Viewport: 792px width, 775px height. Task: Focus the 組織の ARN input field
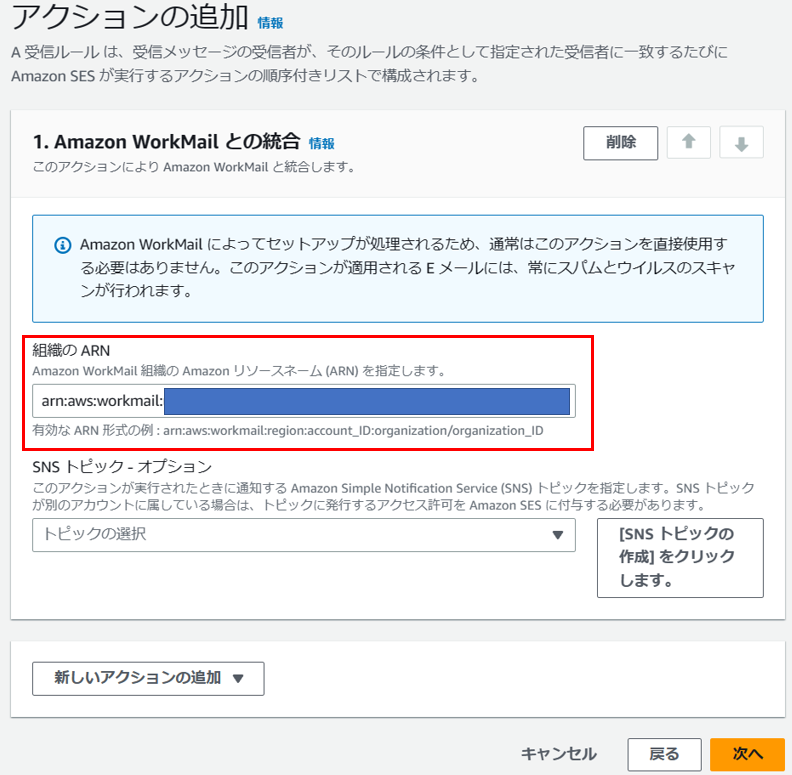pyautogui.click(x=304, y=401)
